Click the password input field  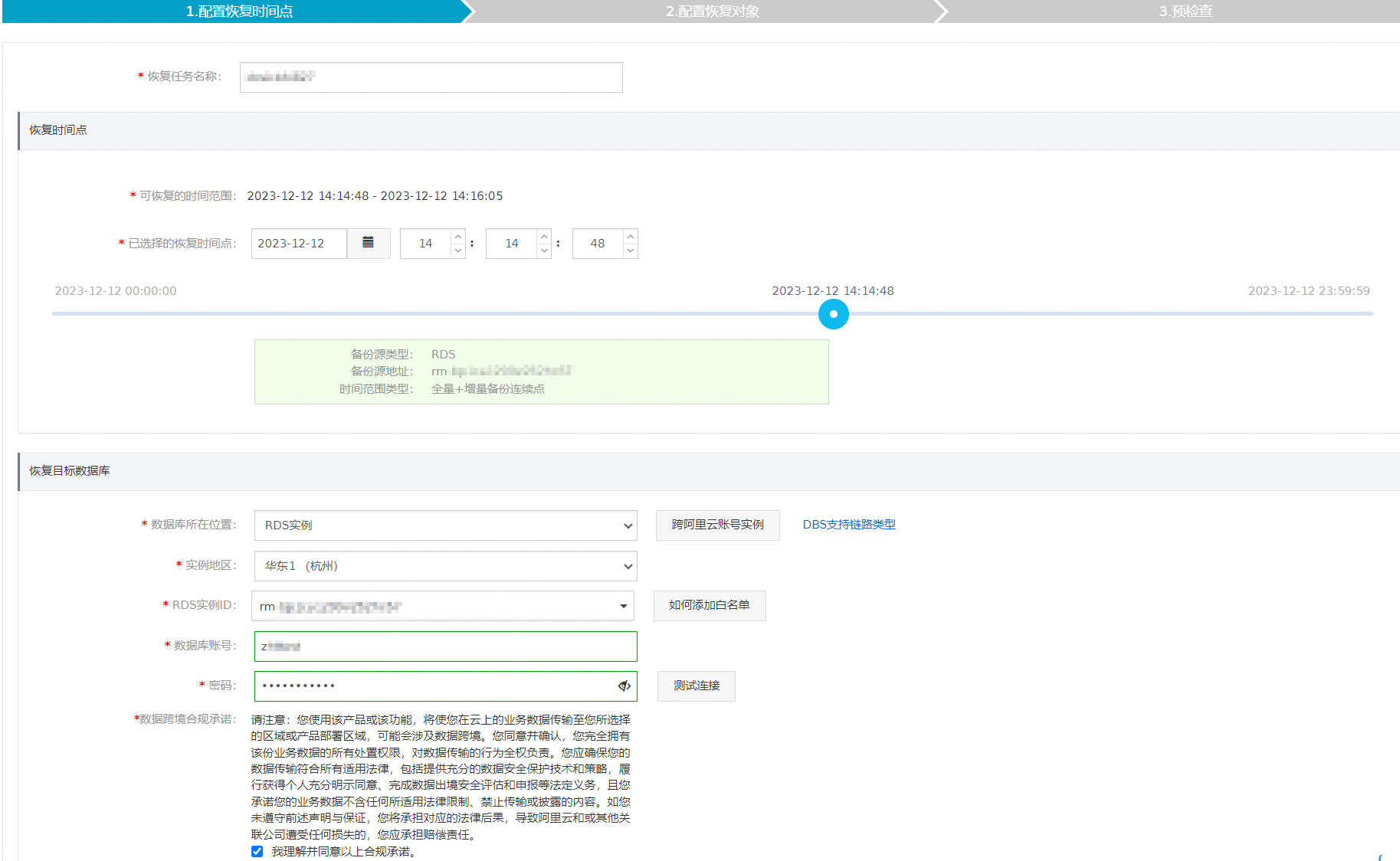pos(446,686)
